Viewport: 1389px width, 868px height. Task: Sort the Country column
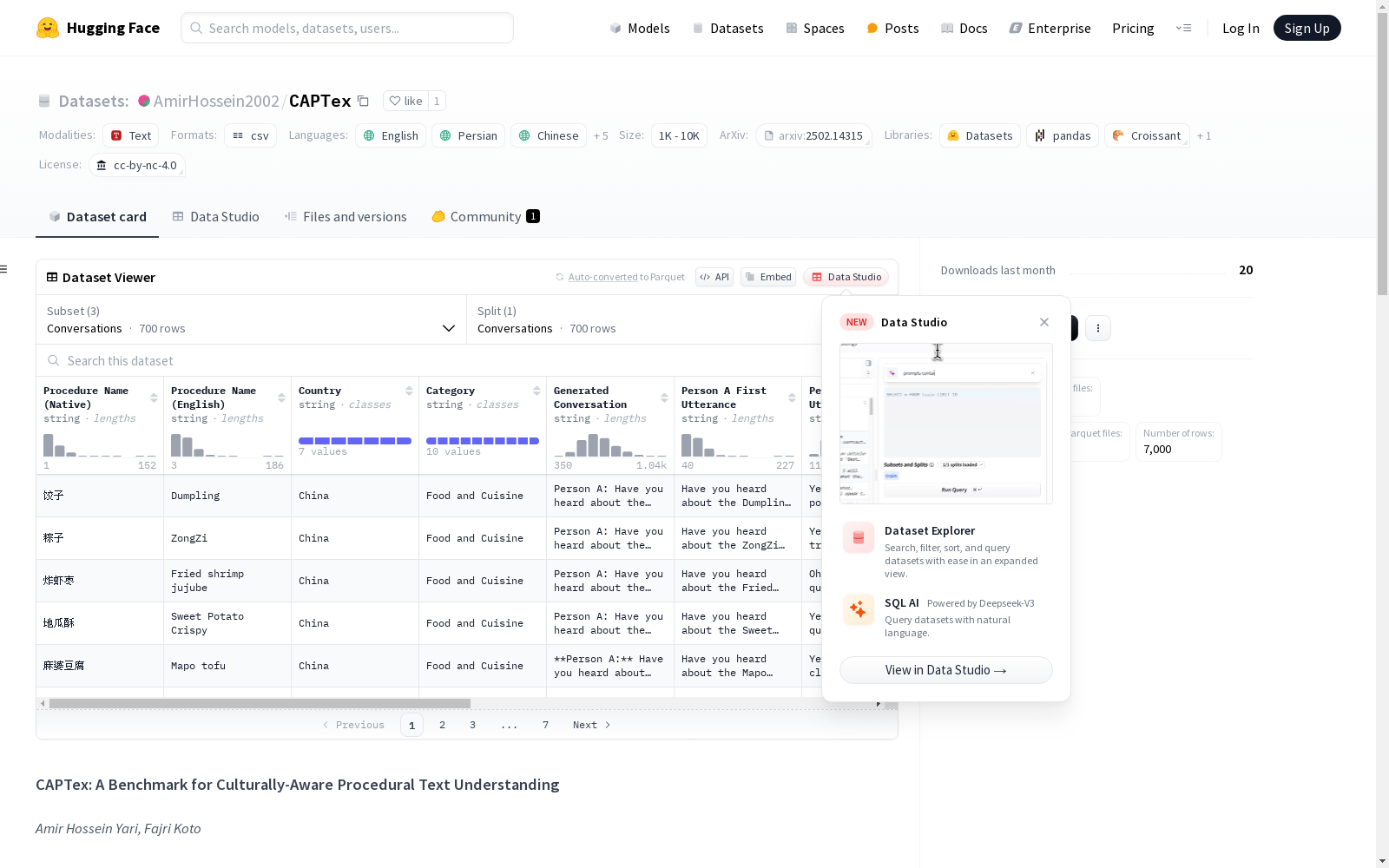click(409, 391)
